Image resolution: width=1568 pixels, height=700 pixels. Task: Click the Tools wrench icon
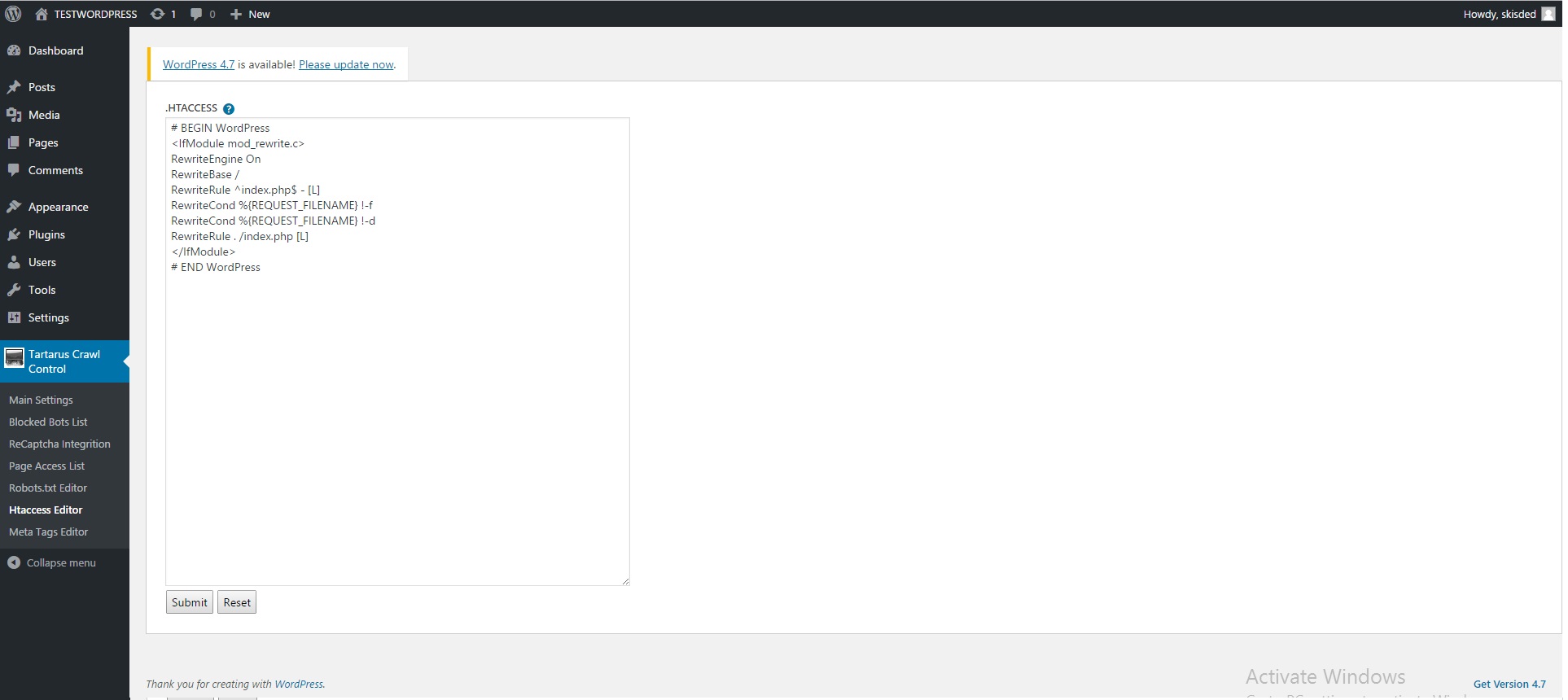tap(14, 290)
